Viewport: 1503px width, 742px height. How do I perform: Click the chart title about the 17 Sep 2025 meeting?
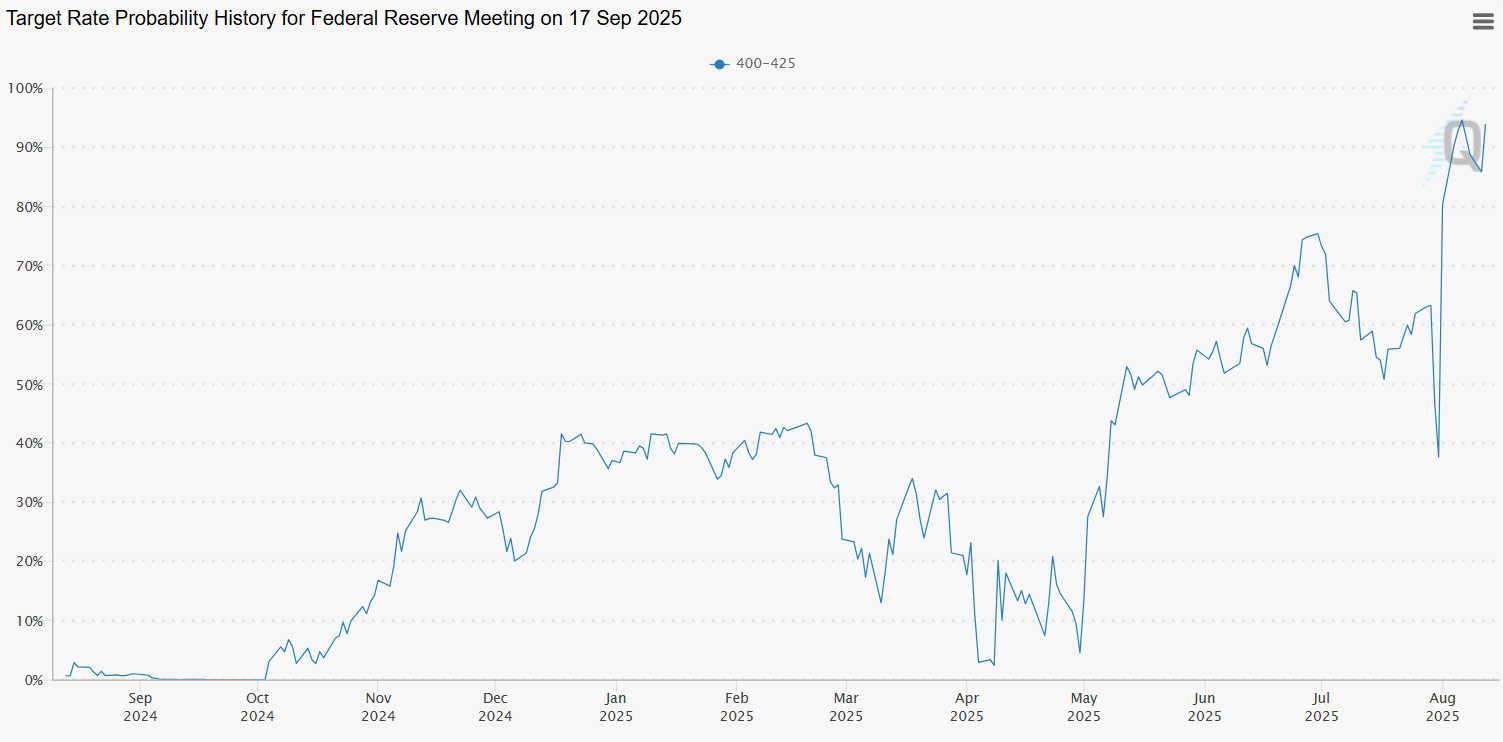click(344, 18)
